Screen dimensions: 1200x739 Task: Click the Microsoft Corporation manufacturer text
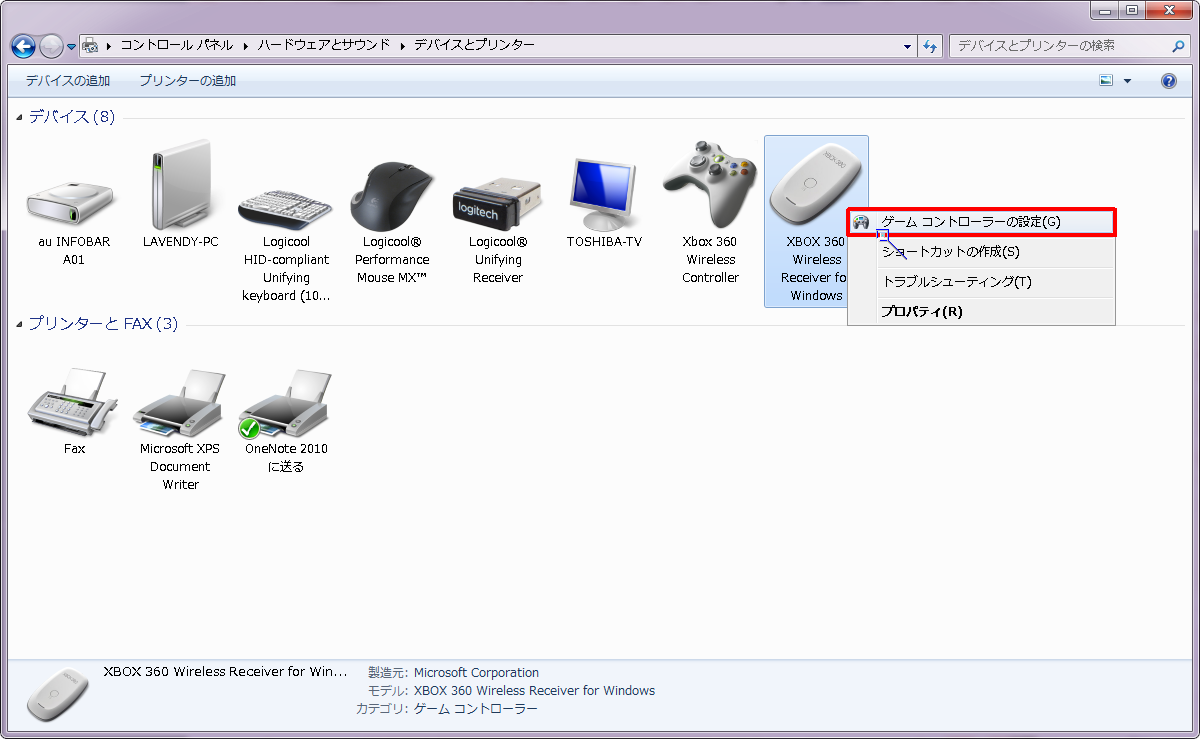[476, 673]
